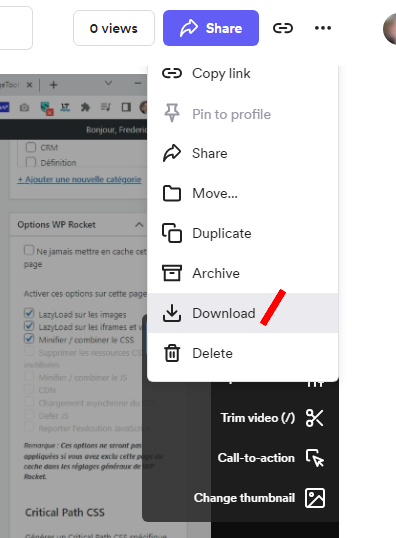Screen dimensions: 396x538
Task: Enable Ne jamais mettre en cache checkbox
Action: (x=29, y=250)
